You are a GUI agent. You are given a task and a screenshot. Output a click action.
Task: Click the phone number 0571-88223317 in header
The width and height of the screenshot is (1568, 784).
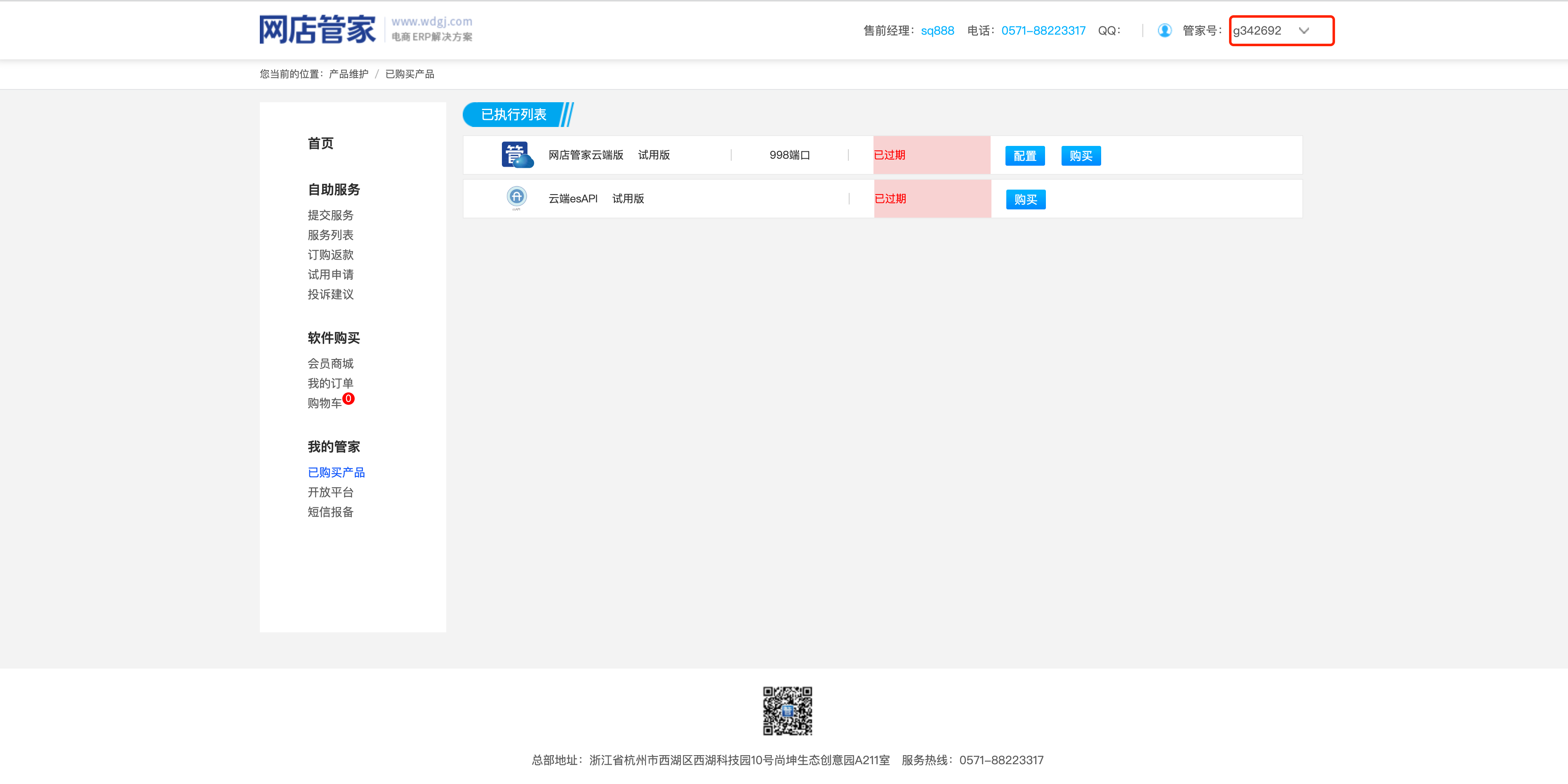[x=1043, y=31]
